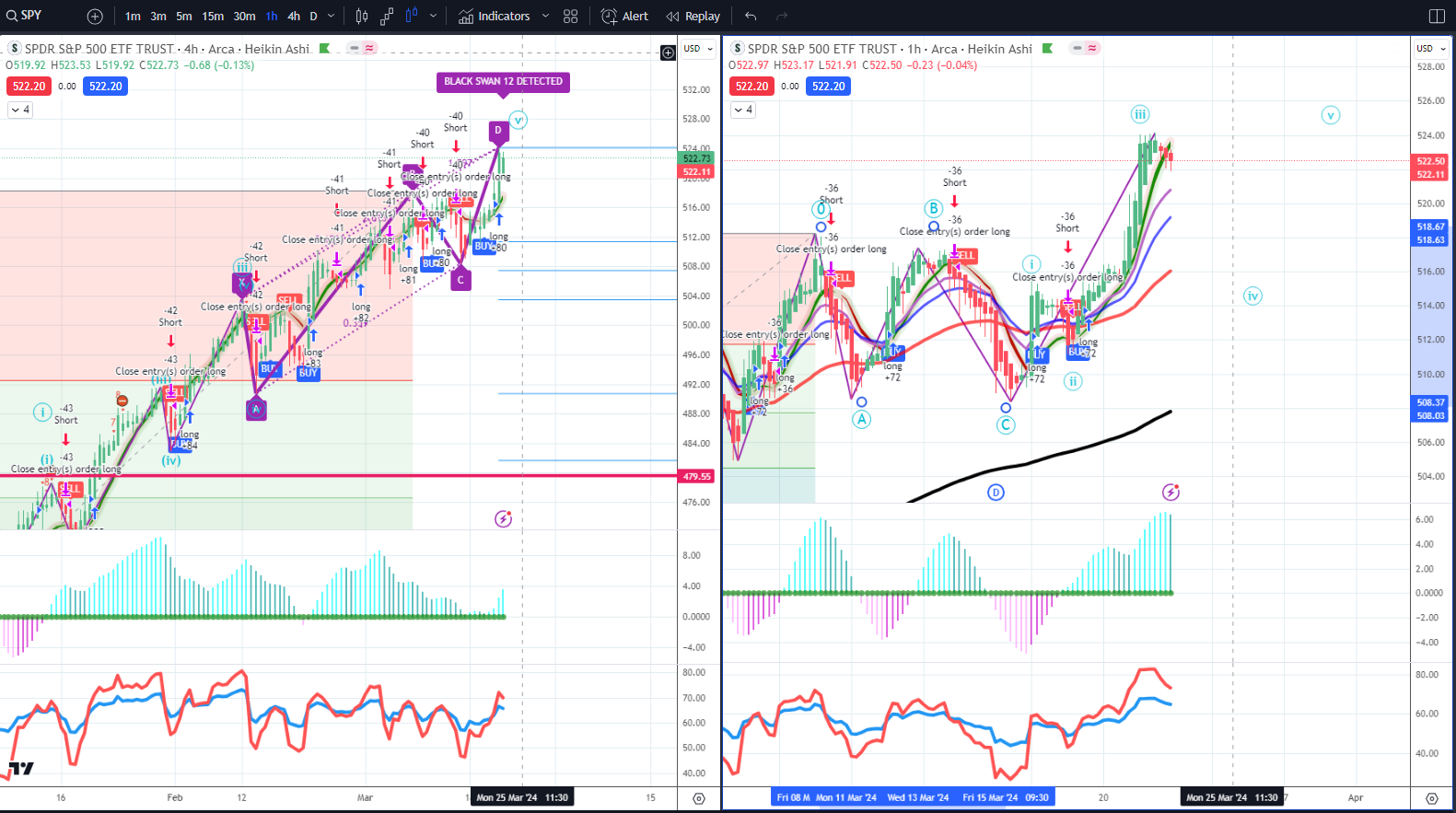Viewport: 1456px width, 813px height.
Task: Collapse the 4 indicators legend on 1h chart
Action: pos(743,110)
